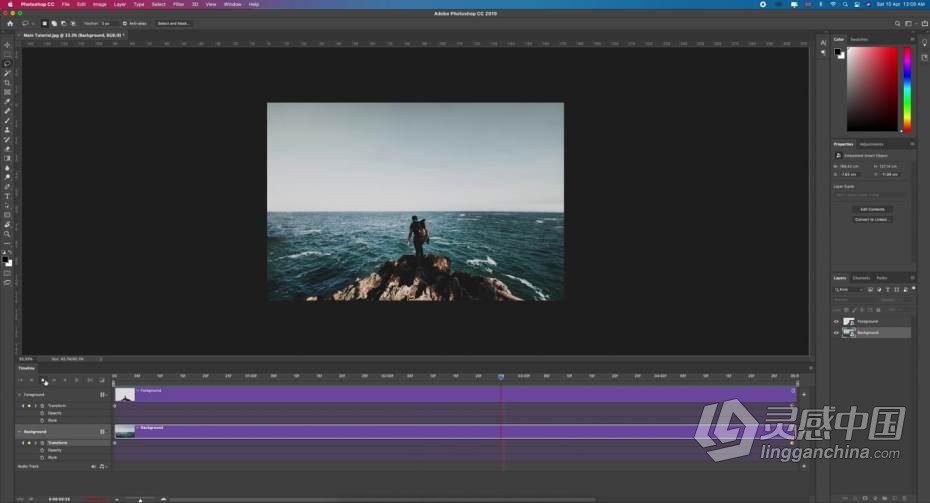Image resolution: width=930 pixels, height=503 pixels.
Task: Click New Selection mode icon
Action: pyautogui.click(x=44, y=24)
